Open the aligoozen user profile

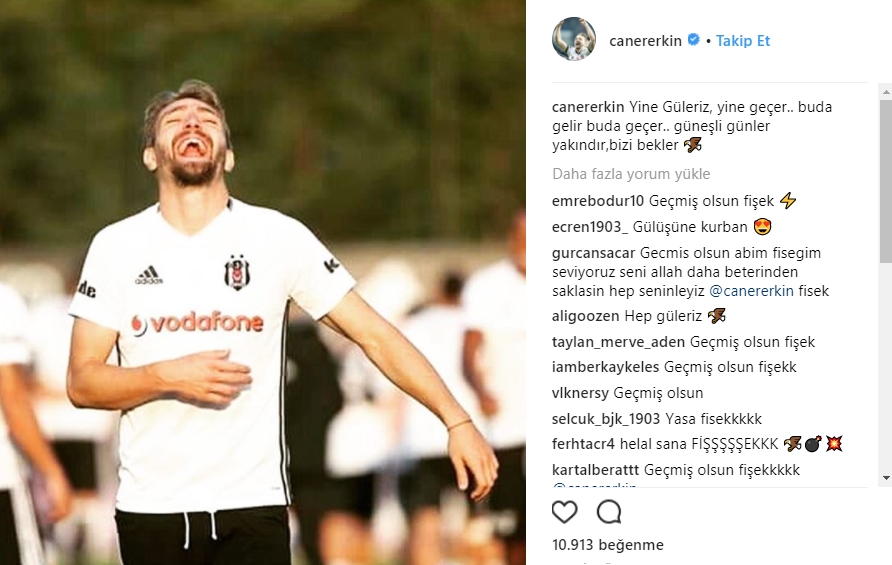tap(585, 316)
